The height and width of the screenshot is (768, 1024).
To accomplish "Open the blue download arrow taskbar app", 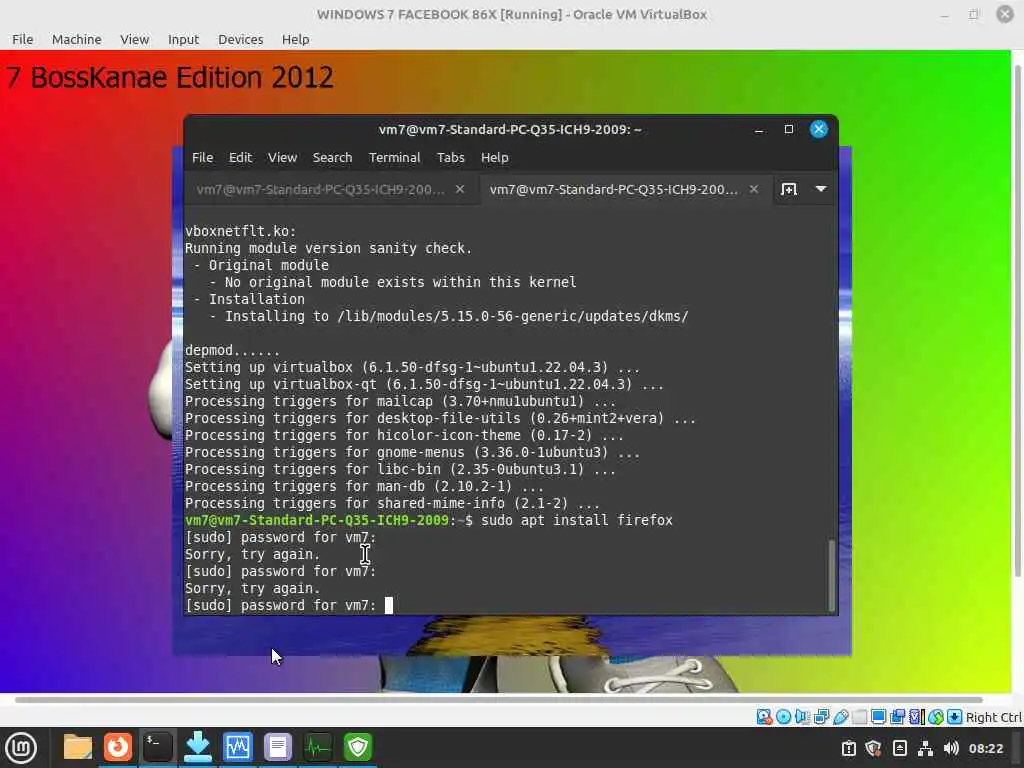I will tap(198, 747).
